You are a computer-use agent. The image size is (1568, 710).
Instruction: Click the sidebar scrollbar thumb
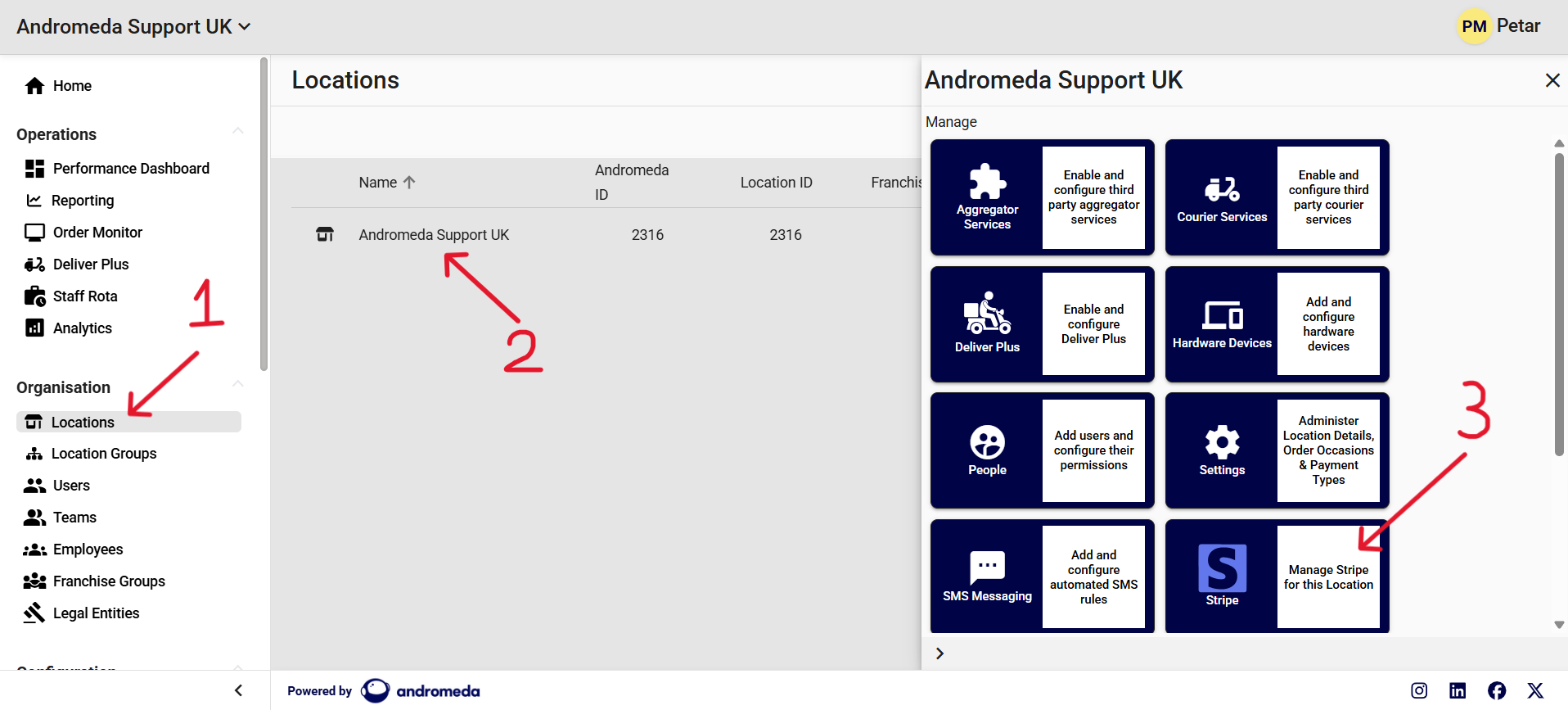(264, 215)
